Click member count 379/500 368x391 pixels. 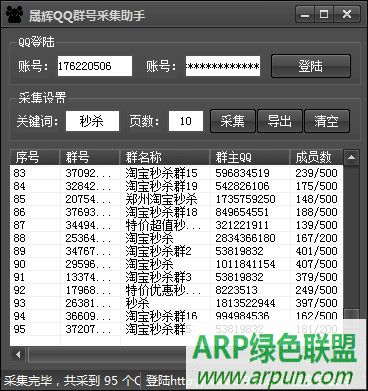tap(316, 277)
